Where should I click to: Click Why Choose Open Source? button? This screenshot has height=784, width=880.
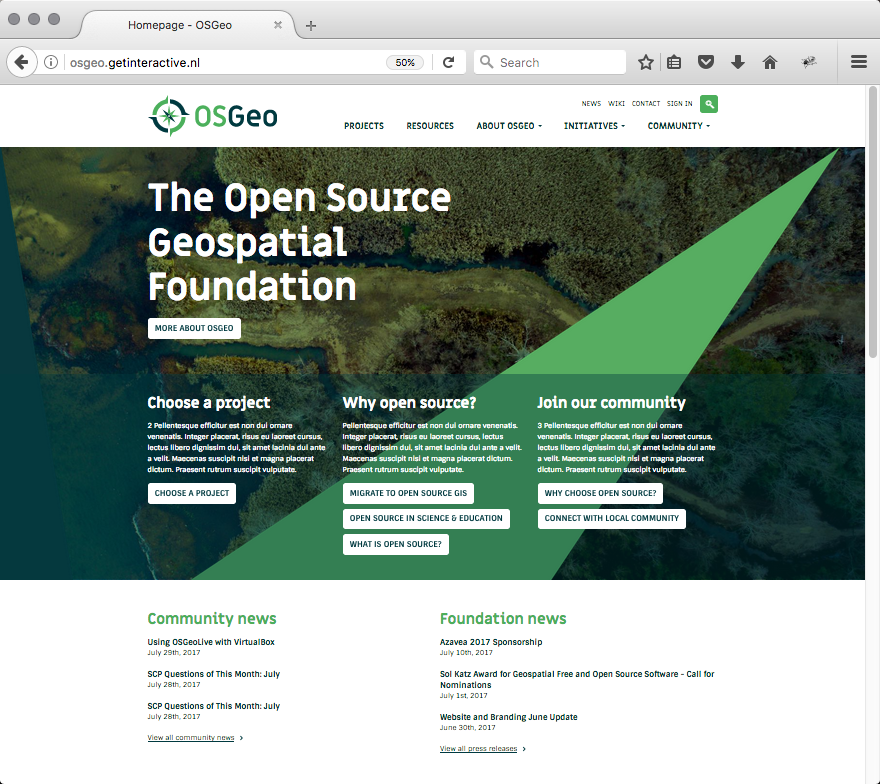(600, 493)
